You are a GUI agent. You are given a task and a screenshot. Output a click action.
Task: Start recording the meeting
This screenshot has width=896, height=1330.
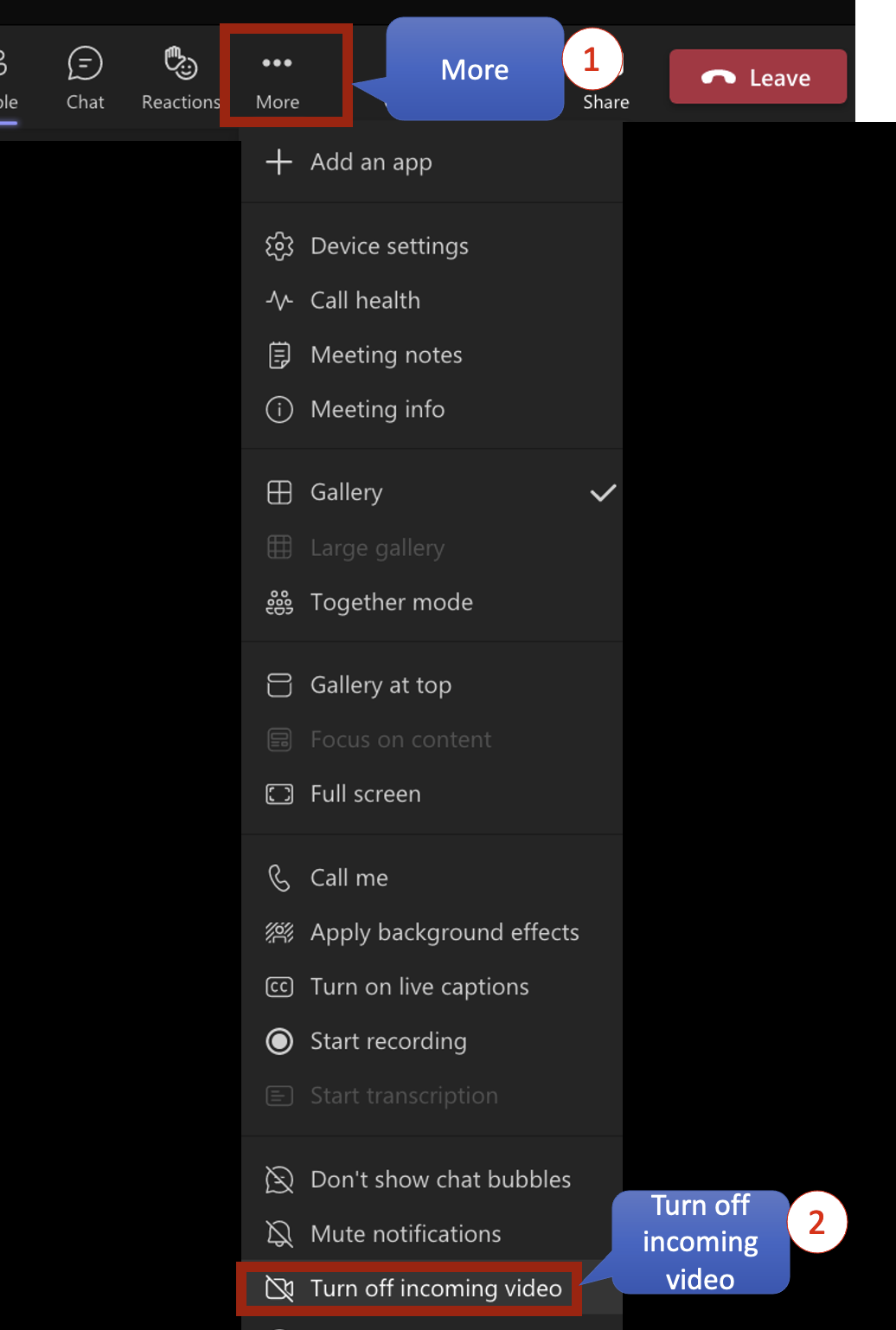pyautogui.click(x=389, y=1041)
